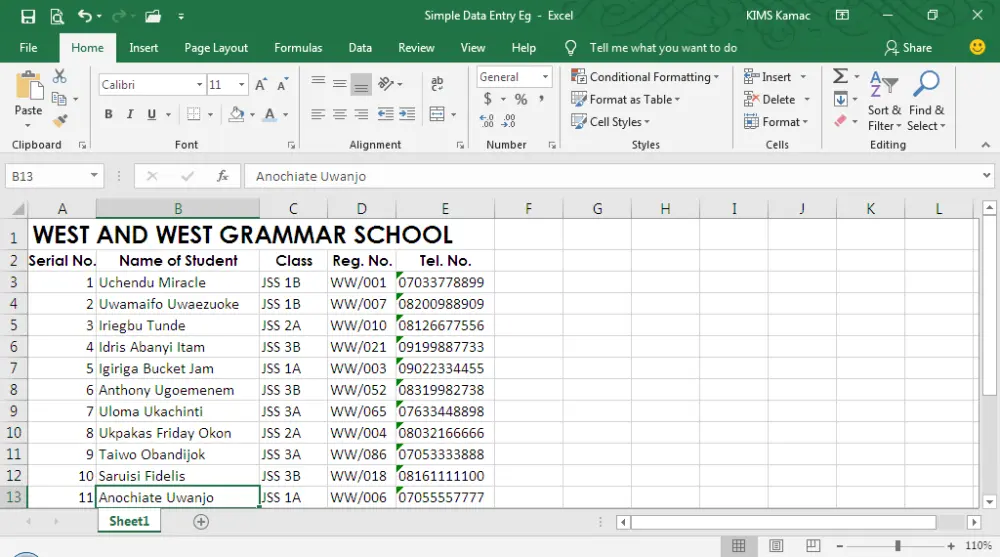Viewport: 1000px width, 557px height.
Task: Apply Fill Color paint bucket
Action: 237,114
